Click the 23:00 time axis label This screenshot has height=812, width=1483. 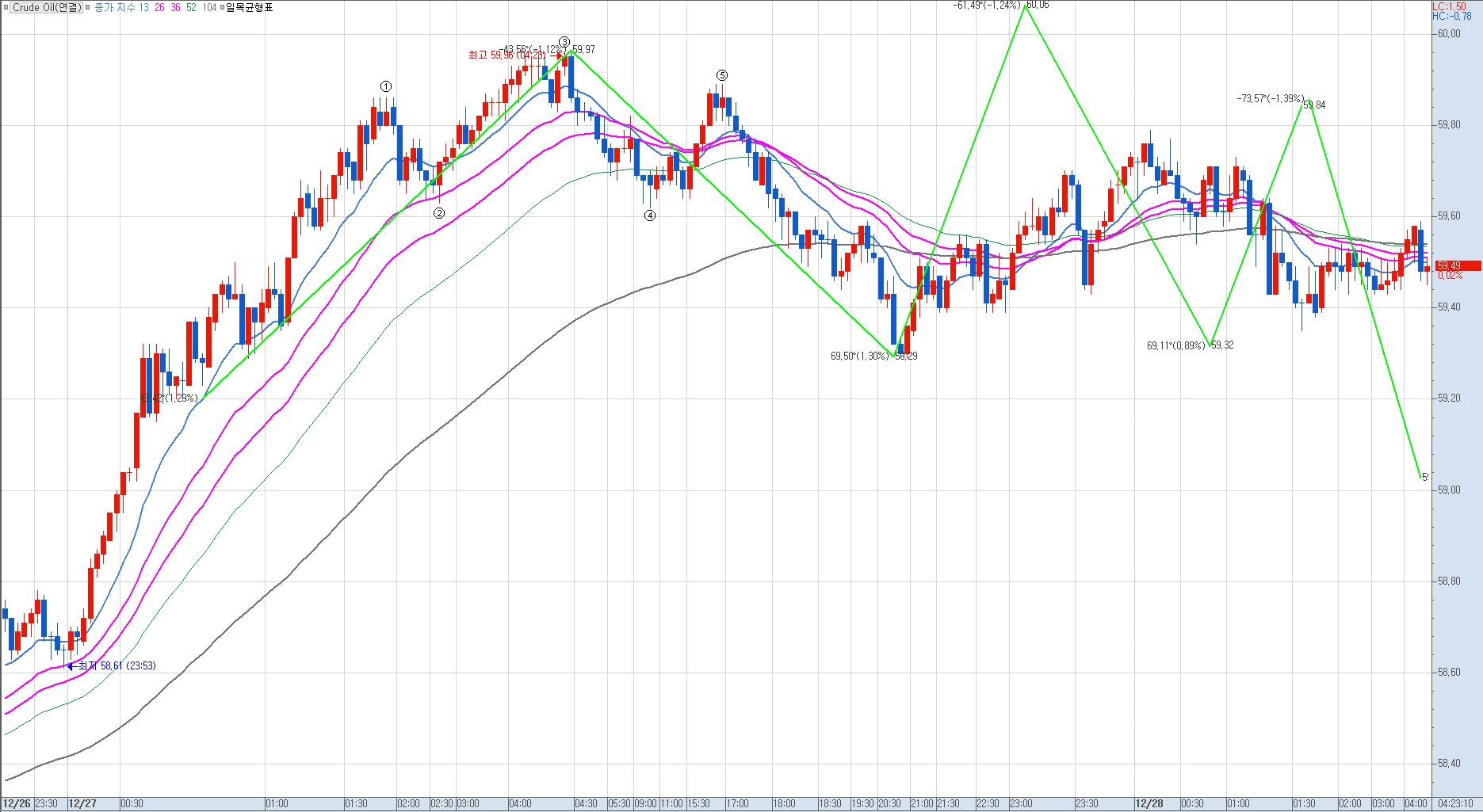coord(1021,803)
